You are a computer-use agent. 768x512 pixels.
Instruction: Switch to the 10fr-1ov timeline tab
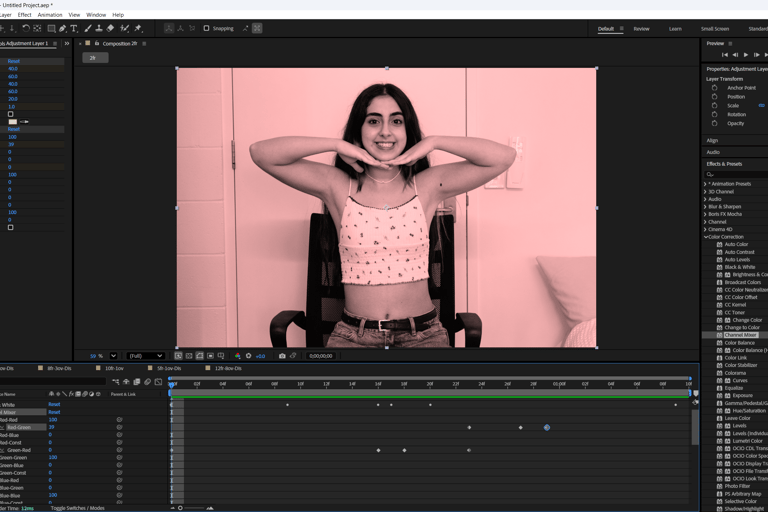(114, 368)
